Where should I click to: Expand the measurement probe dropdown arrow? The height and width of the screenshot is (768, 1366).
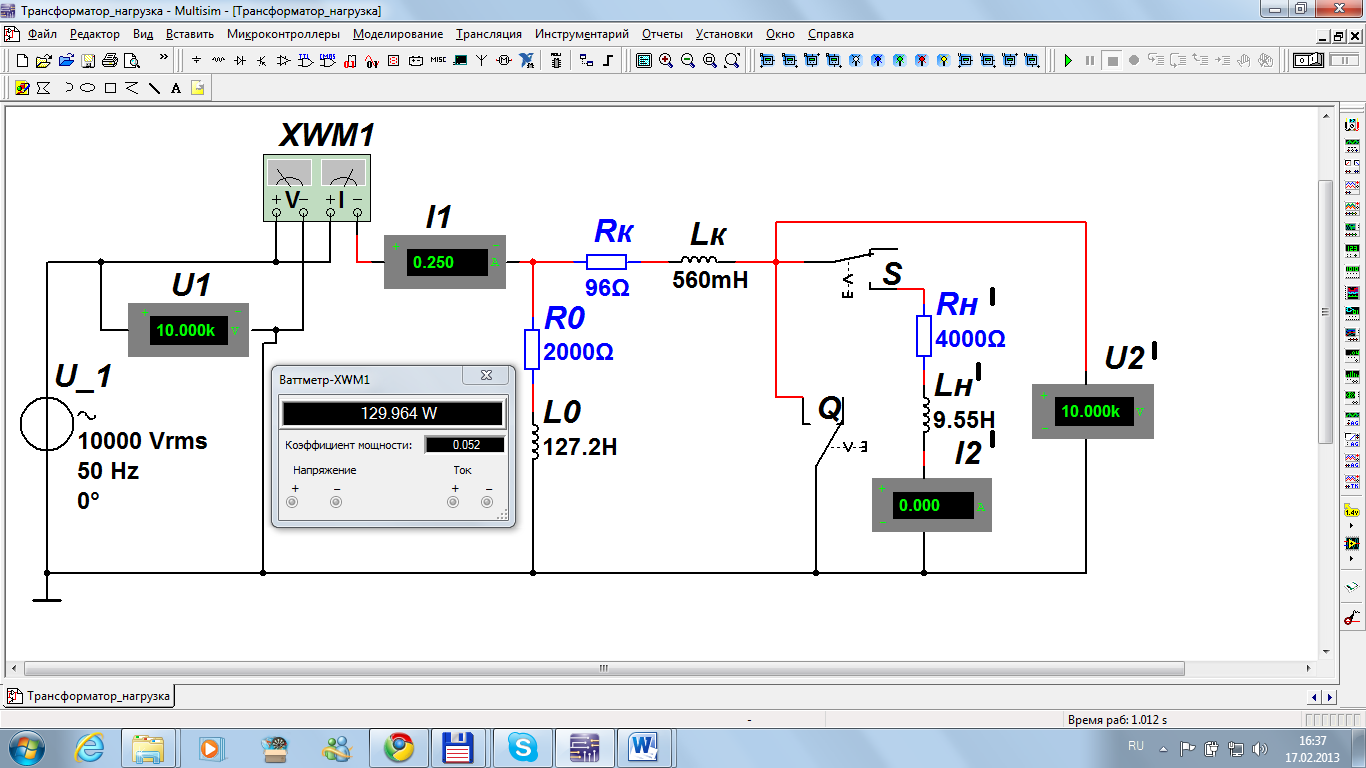coord(1352,525)
